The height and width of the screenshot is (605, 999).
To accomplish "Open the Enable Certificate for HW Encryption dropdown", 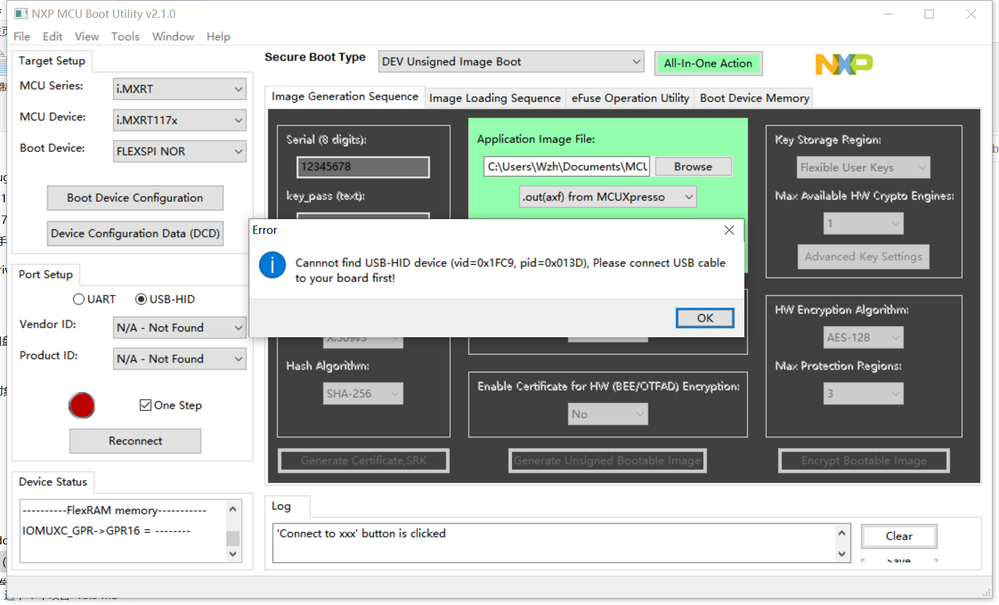I will [608, 414].
